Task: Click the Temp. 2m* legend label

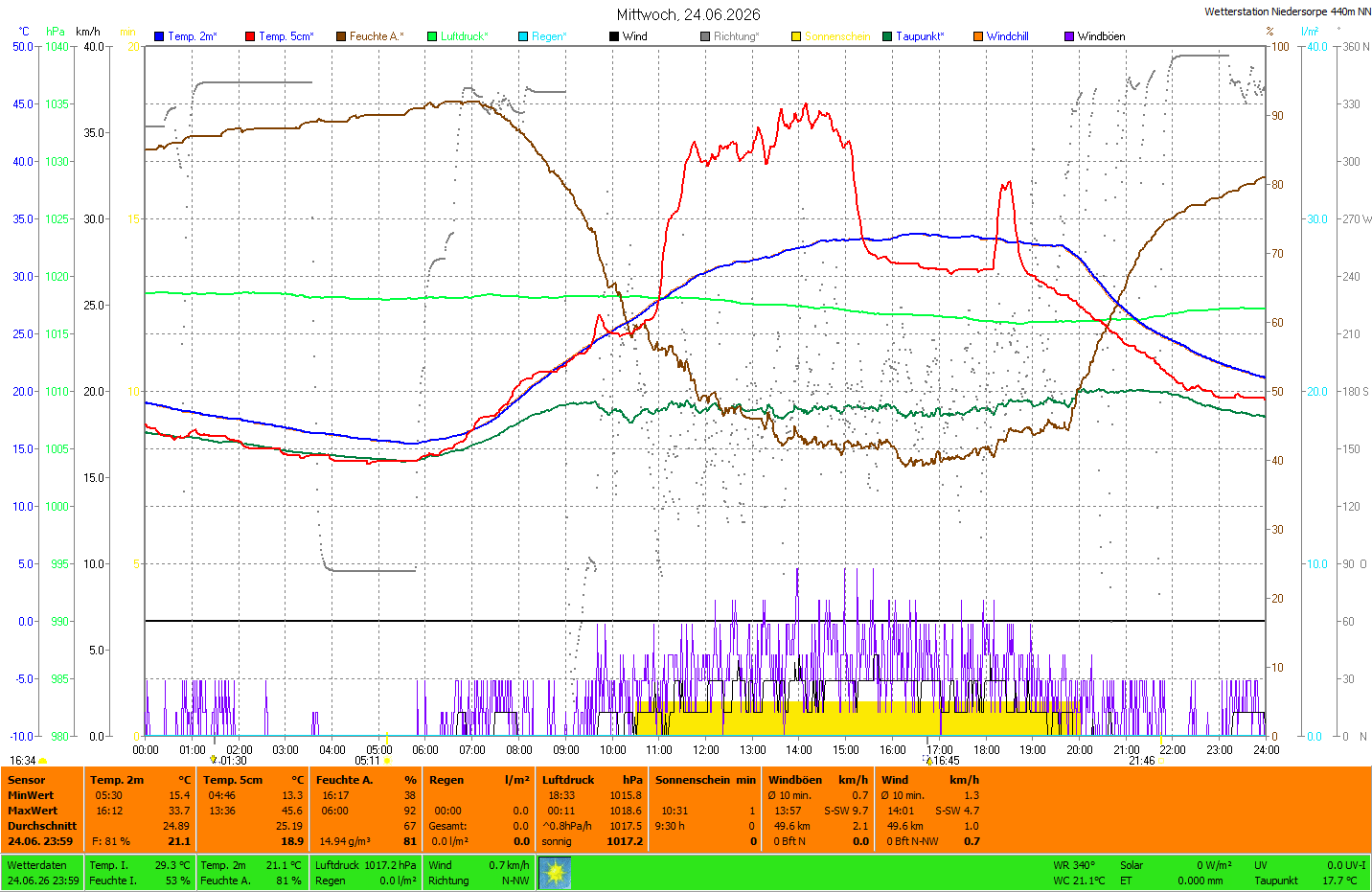Action: [193, 36]
